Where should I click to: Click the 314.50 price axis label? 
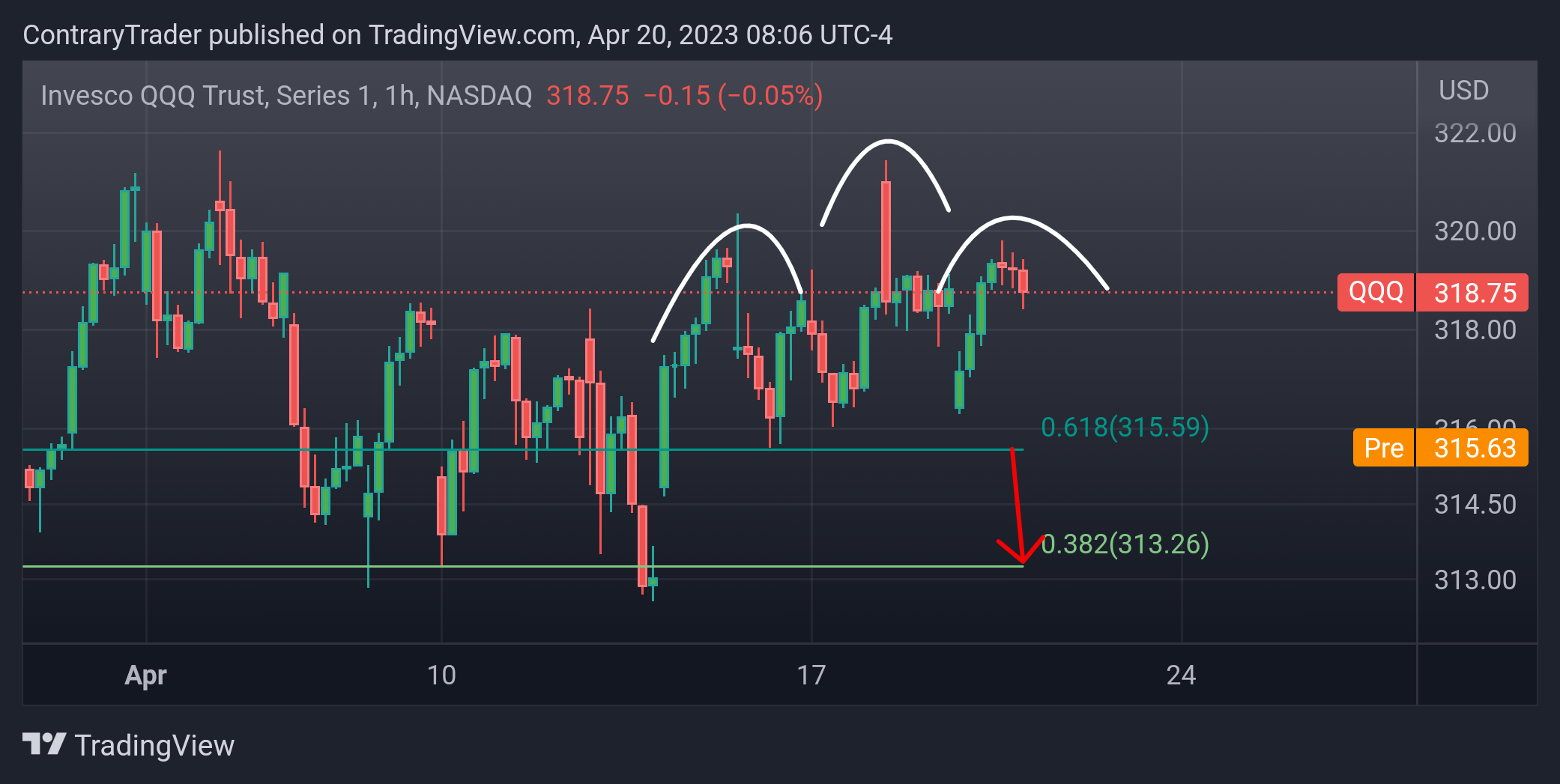[x=1475, y=504]
